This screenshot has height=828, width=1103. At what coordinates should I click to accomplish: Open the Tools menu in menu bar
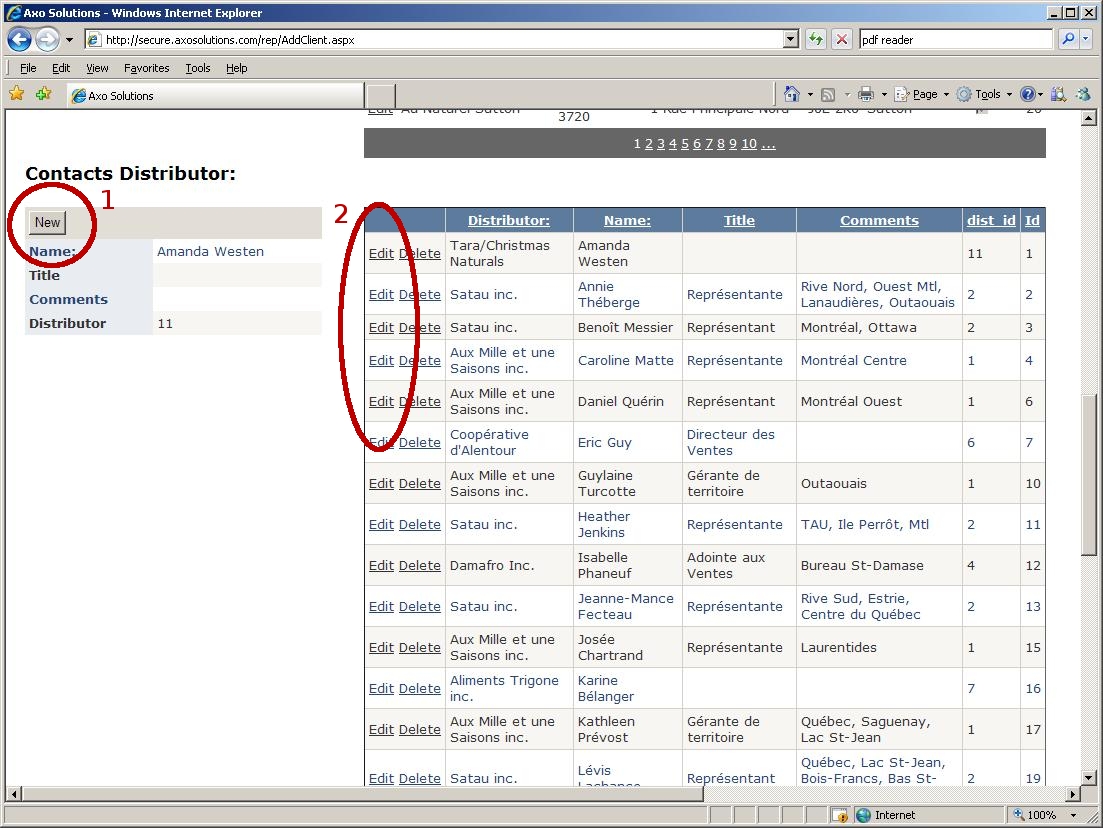198,68
